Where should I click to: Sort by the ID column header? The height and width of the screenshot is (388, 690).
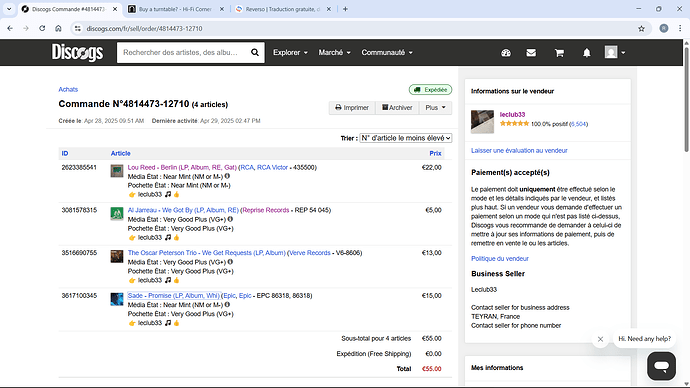click(65, 153)
